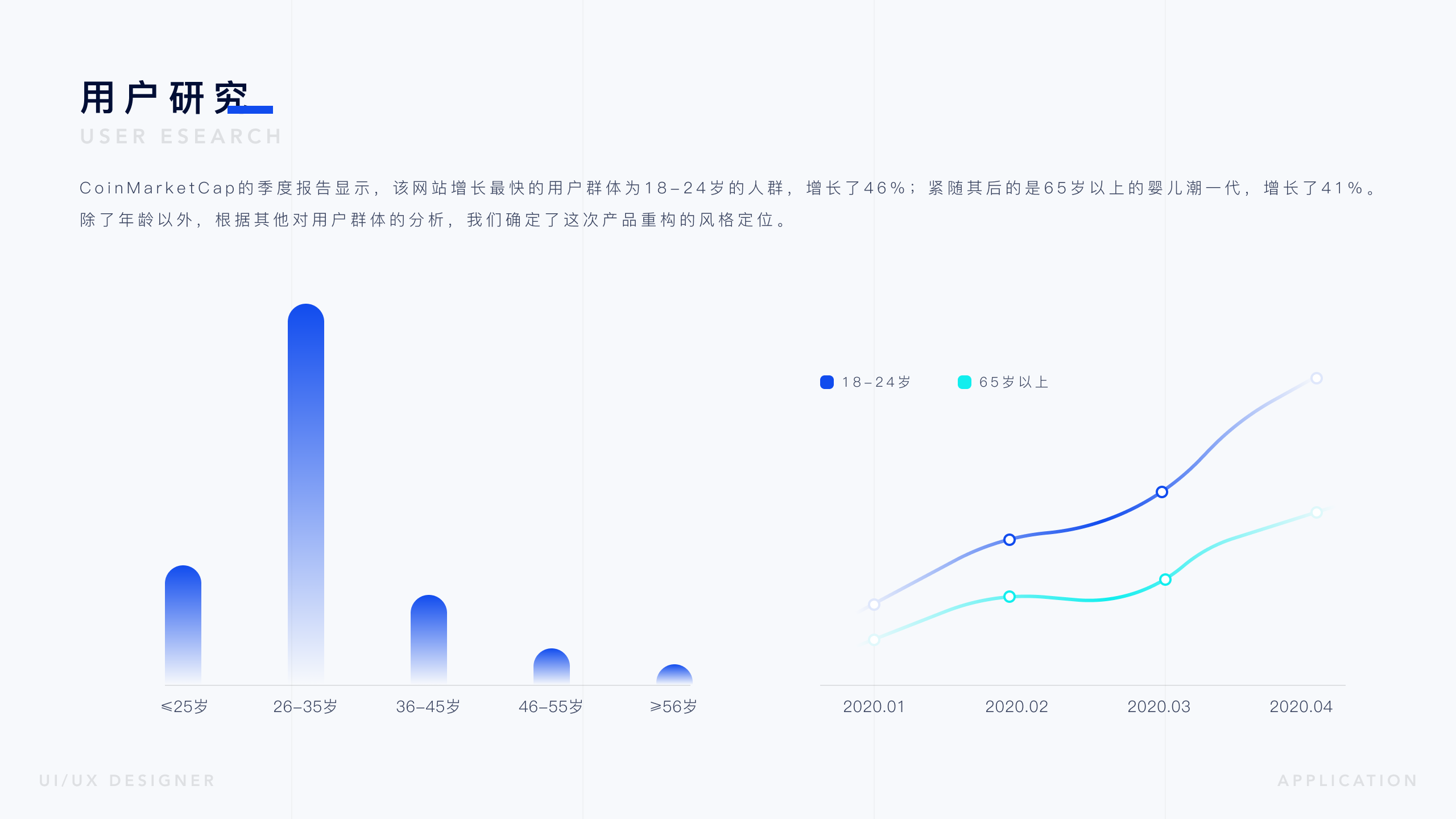
Task: Click faded cyan line point at 2020.04
Action: click(1317, 512)
